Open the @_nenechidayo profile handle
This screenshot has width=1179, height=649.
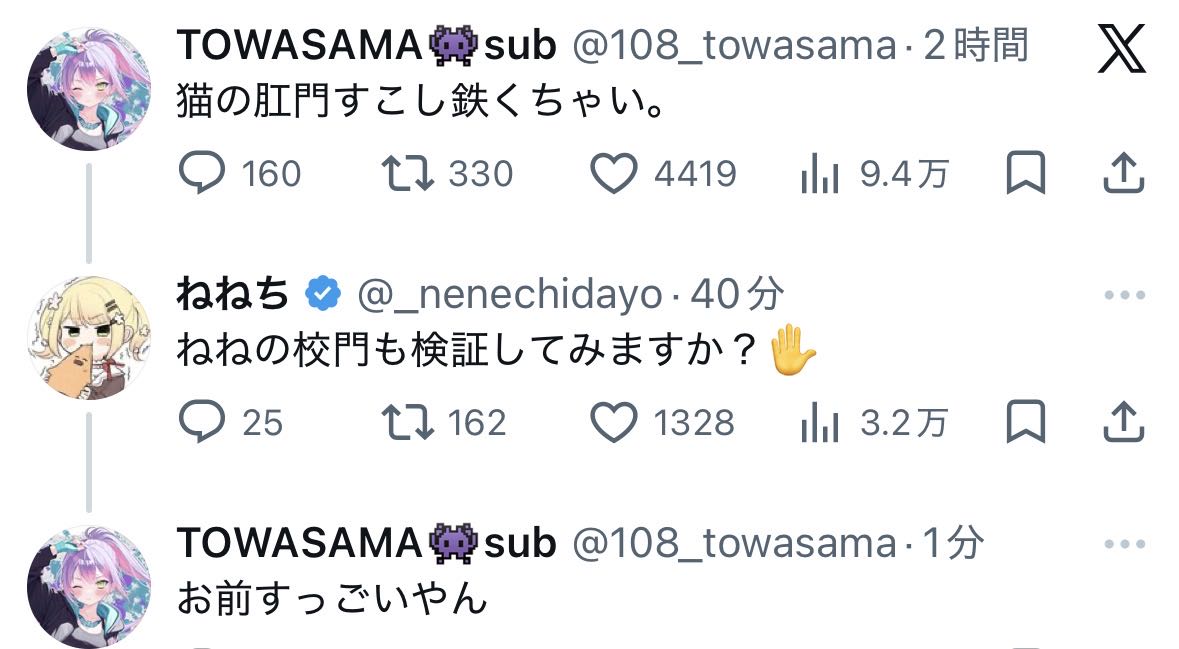(509, 295)
